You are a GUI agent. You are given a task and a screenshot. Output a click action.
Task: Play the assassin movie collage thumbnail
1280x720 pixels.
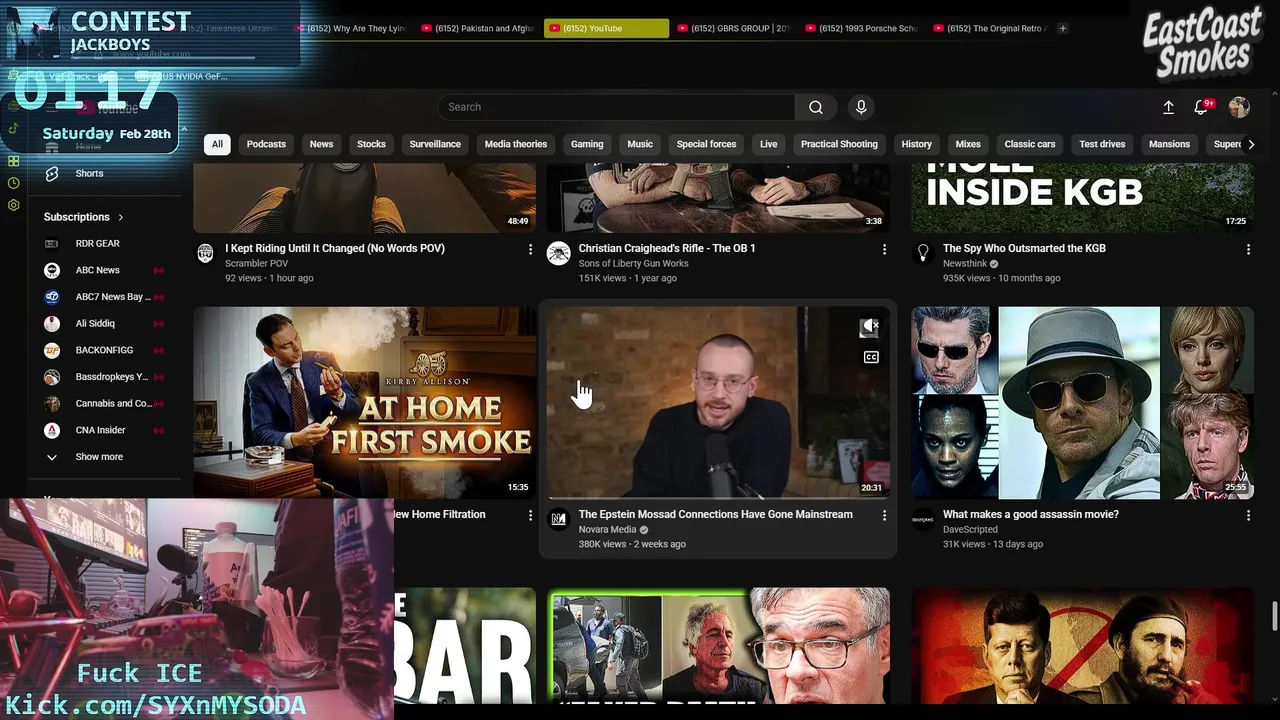pyautogui.click(x=1082, y=402)
